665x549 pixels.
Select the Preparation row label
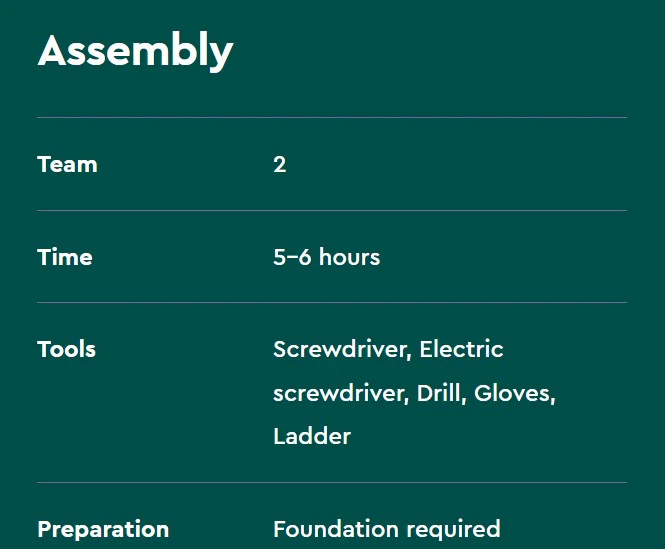103,529
